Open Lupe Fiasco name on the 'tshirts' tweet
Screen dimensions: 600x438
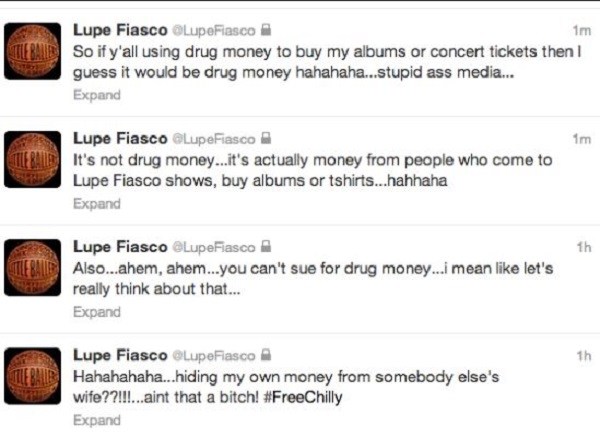120,139
